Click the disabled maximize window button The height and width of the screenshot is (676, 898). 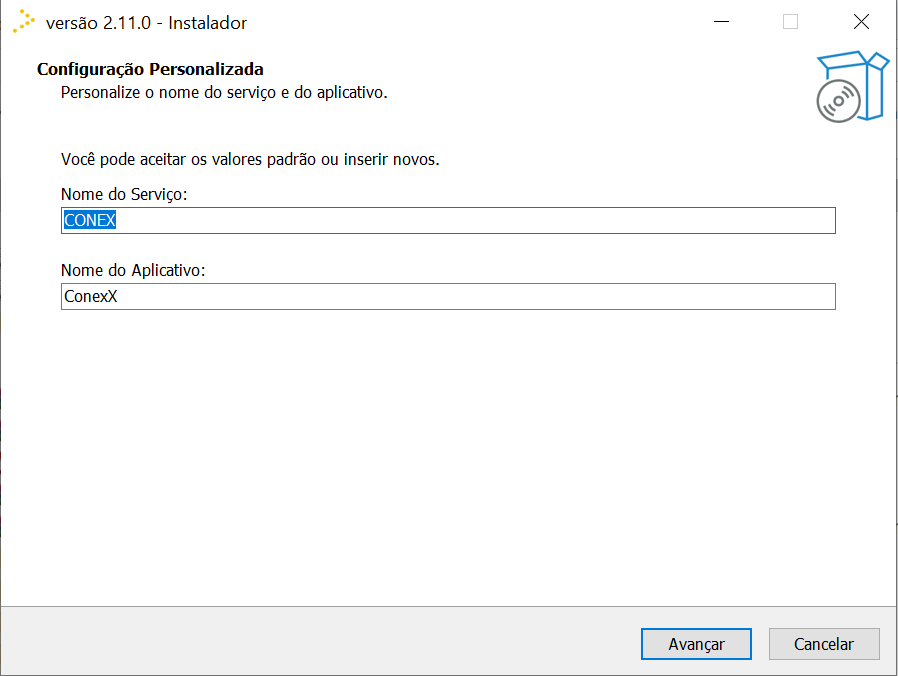pyautogui.click(x=790, y=22)
